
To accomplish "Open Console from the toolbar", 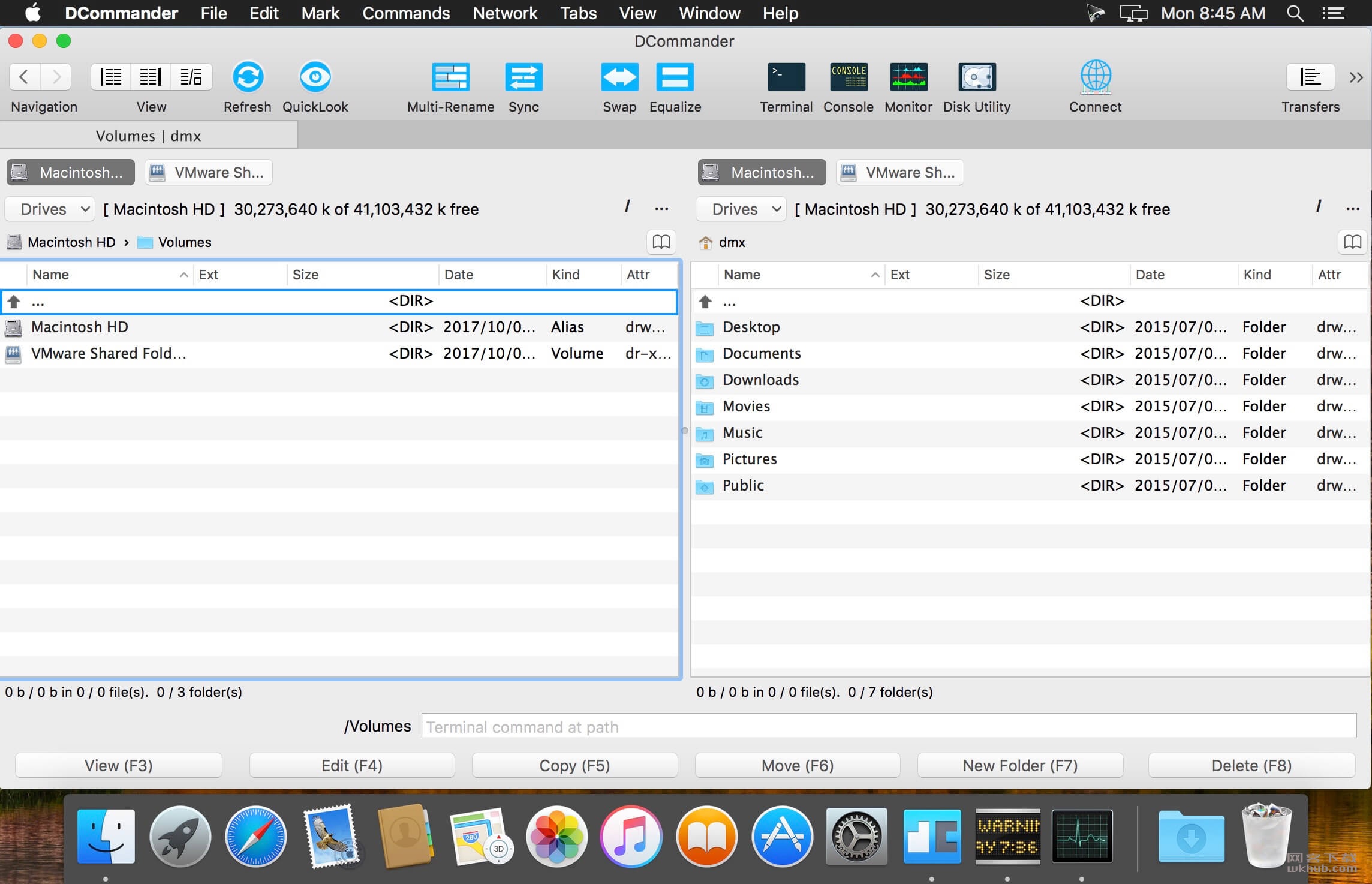I will [x=849, y=77].
